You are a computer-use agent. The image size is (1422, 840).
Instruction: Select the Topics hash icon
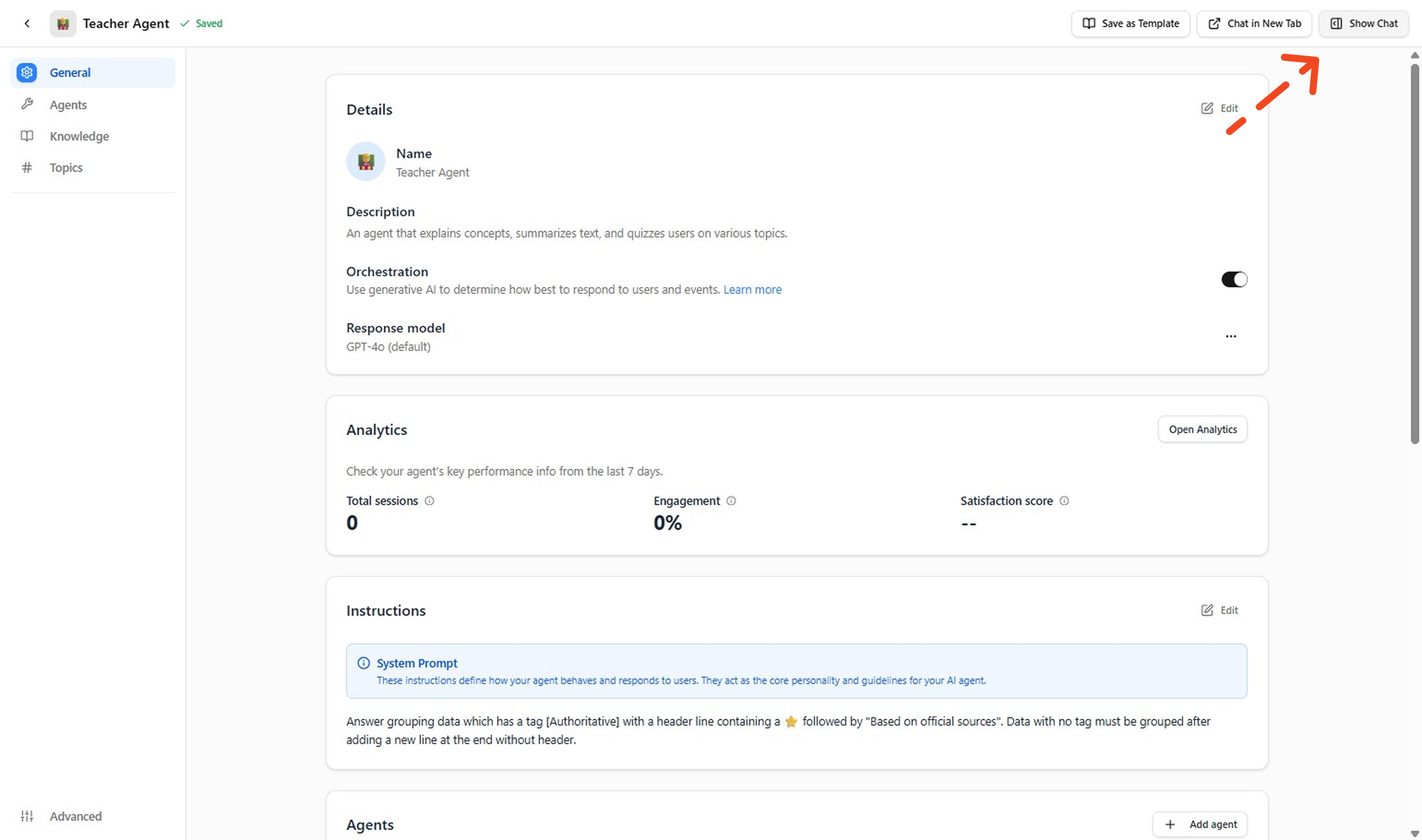click(27, 167)
